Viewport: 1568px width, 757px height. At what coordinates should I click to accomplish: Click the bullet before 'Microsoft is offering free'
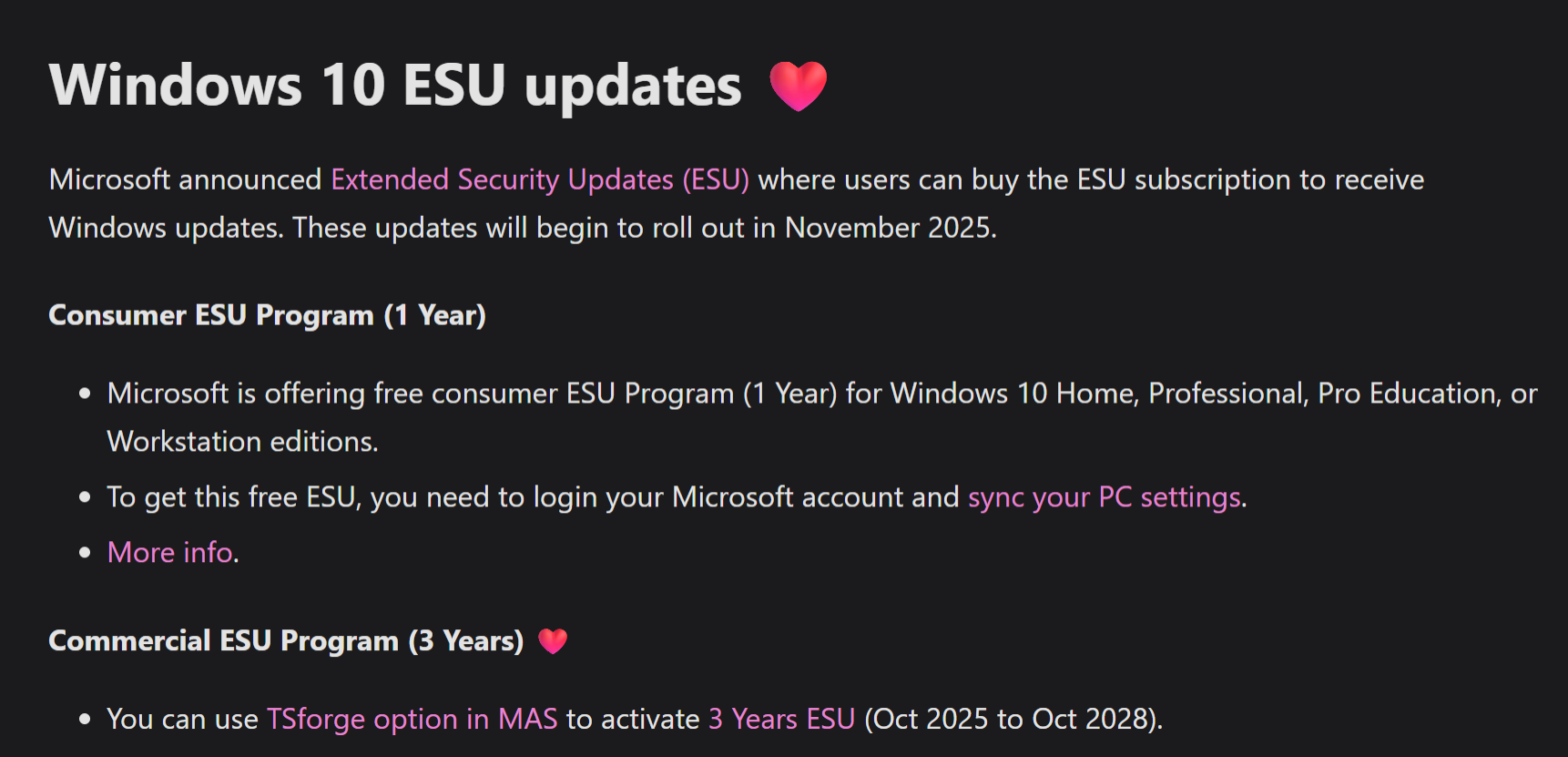pyautogui.click(x=85, y=394)
